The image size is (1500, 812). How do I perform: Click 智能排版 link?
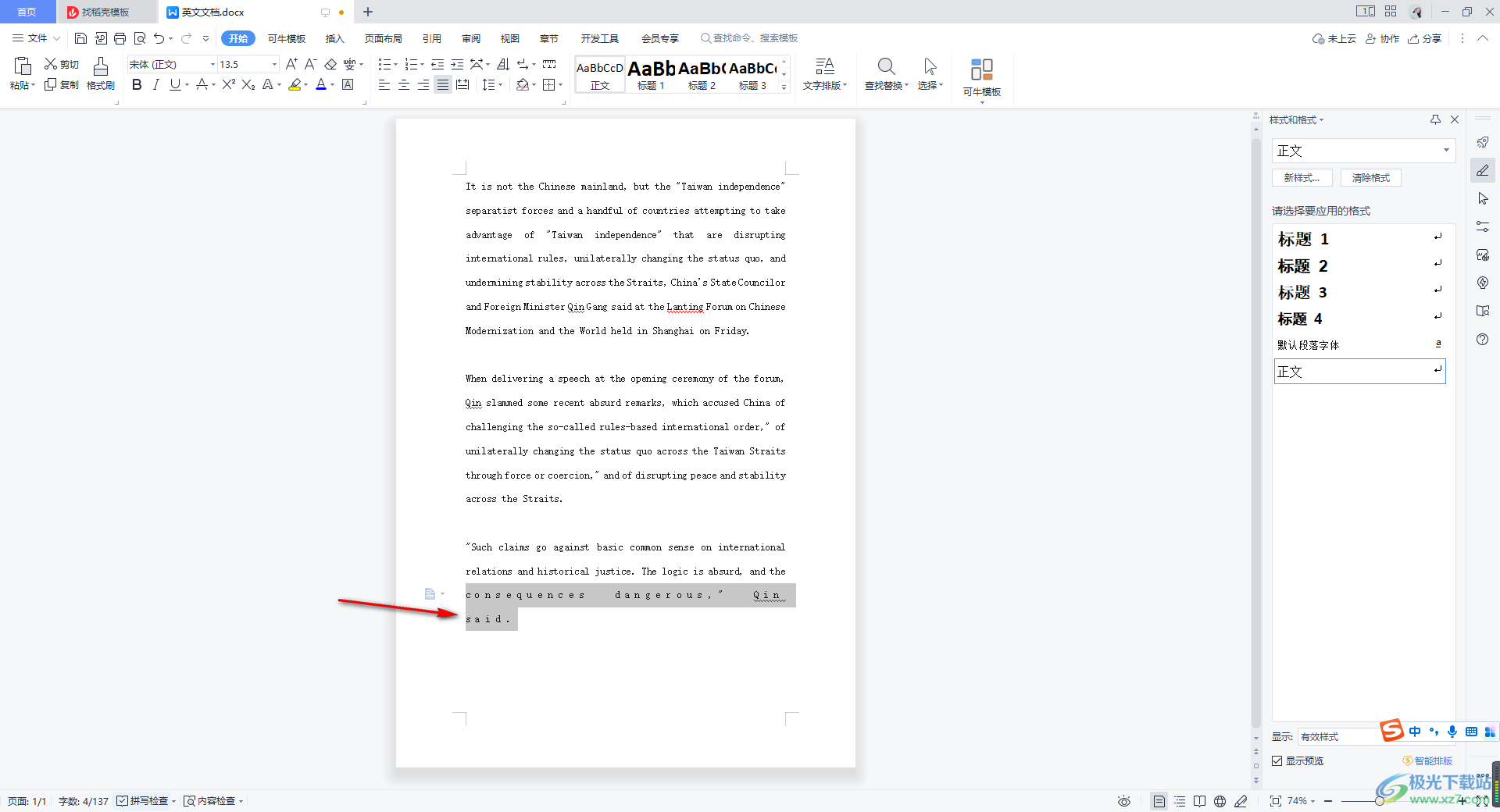pos(1428,760)
